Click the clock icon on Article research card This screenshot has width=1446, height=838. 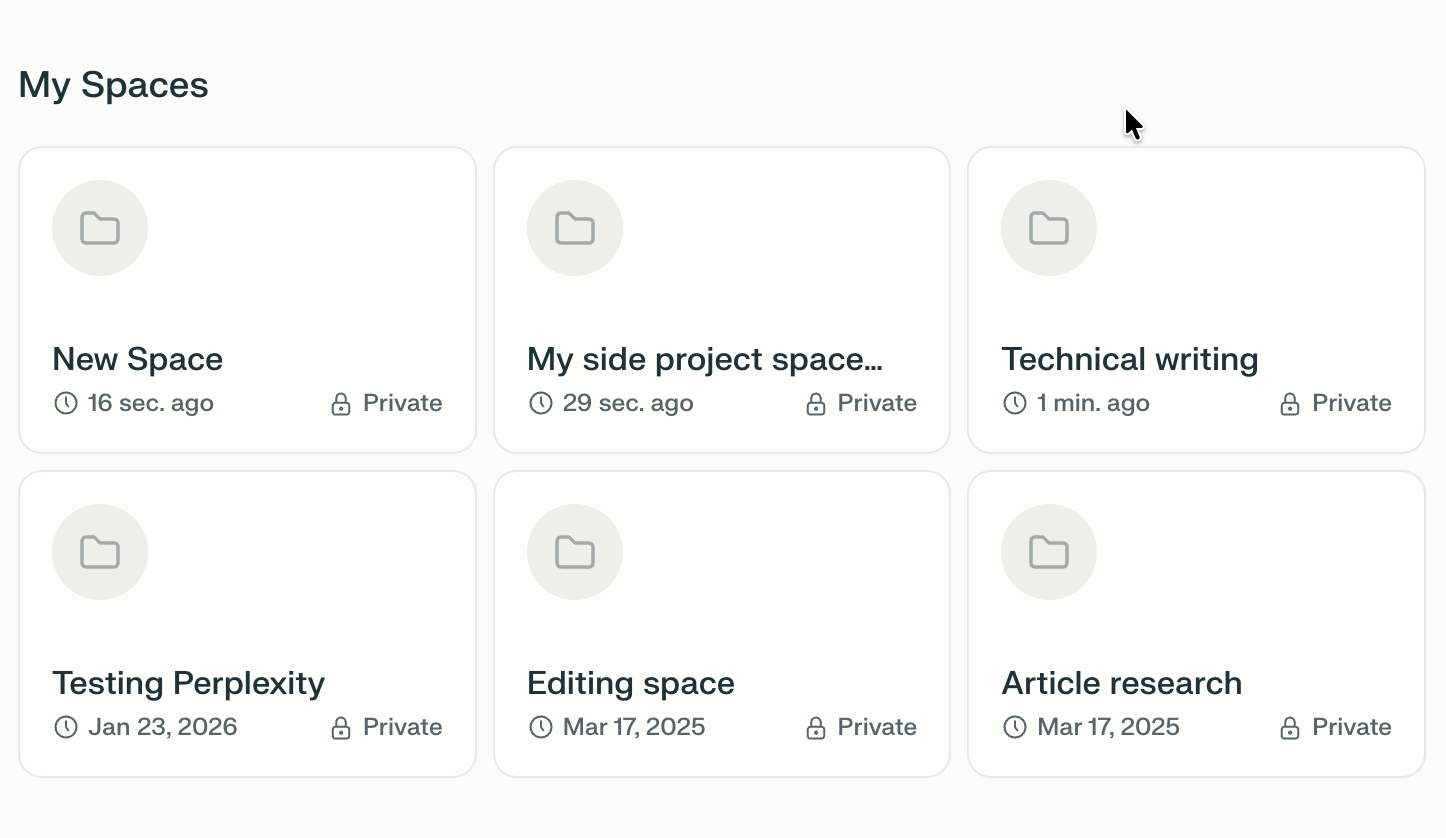[x=1015, y=727]
